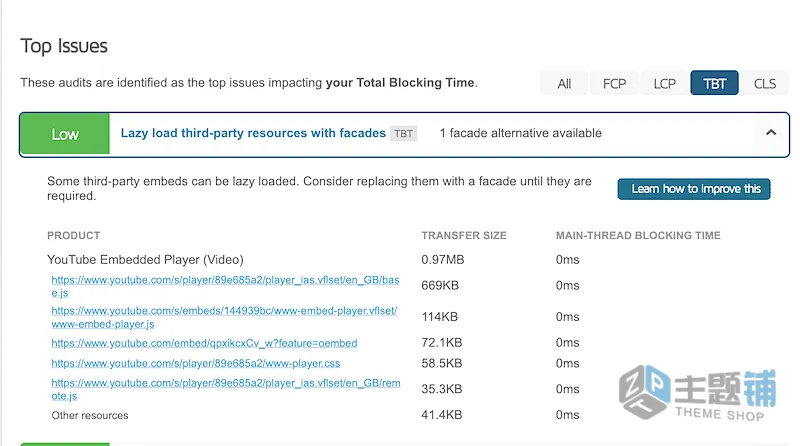Open the player_ias remote.js link

pos(226,389)
